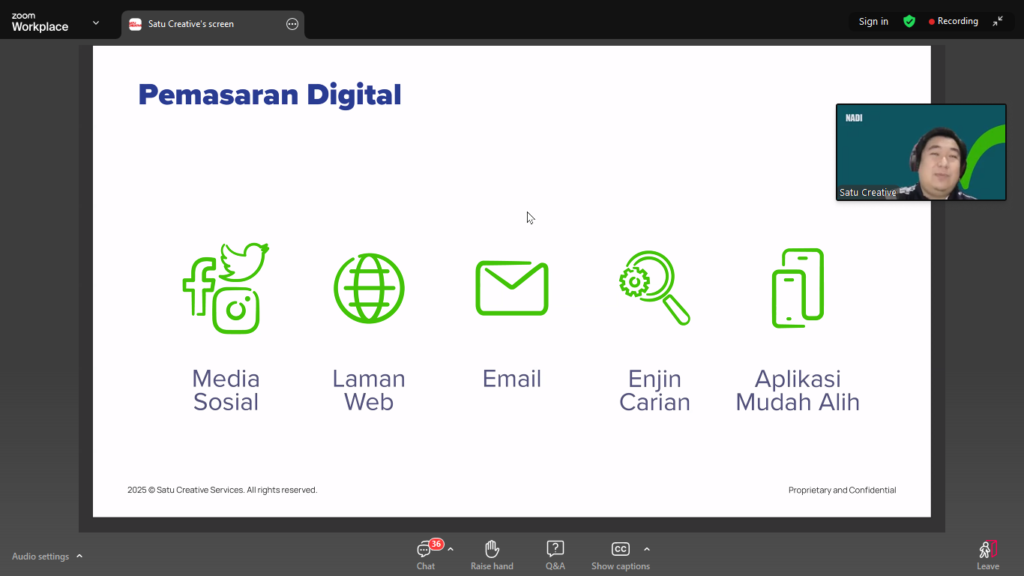Click the globe icon above Laman Web
The width and height of the screenshot is (1024, 576).
click(369, 288)
